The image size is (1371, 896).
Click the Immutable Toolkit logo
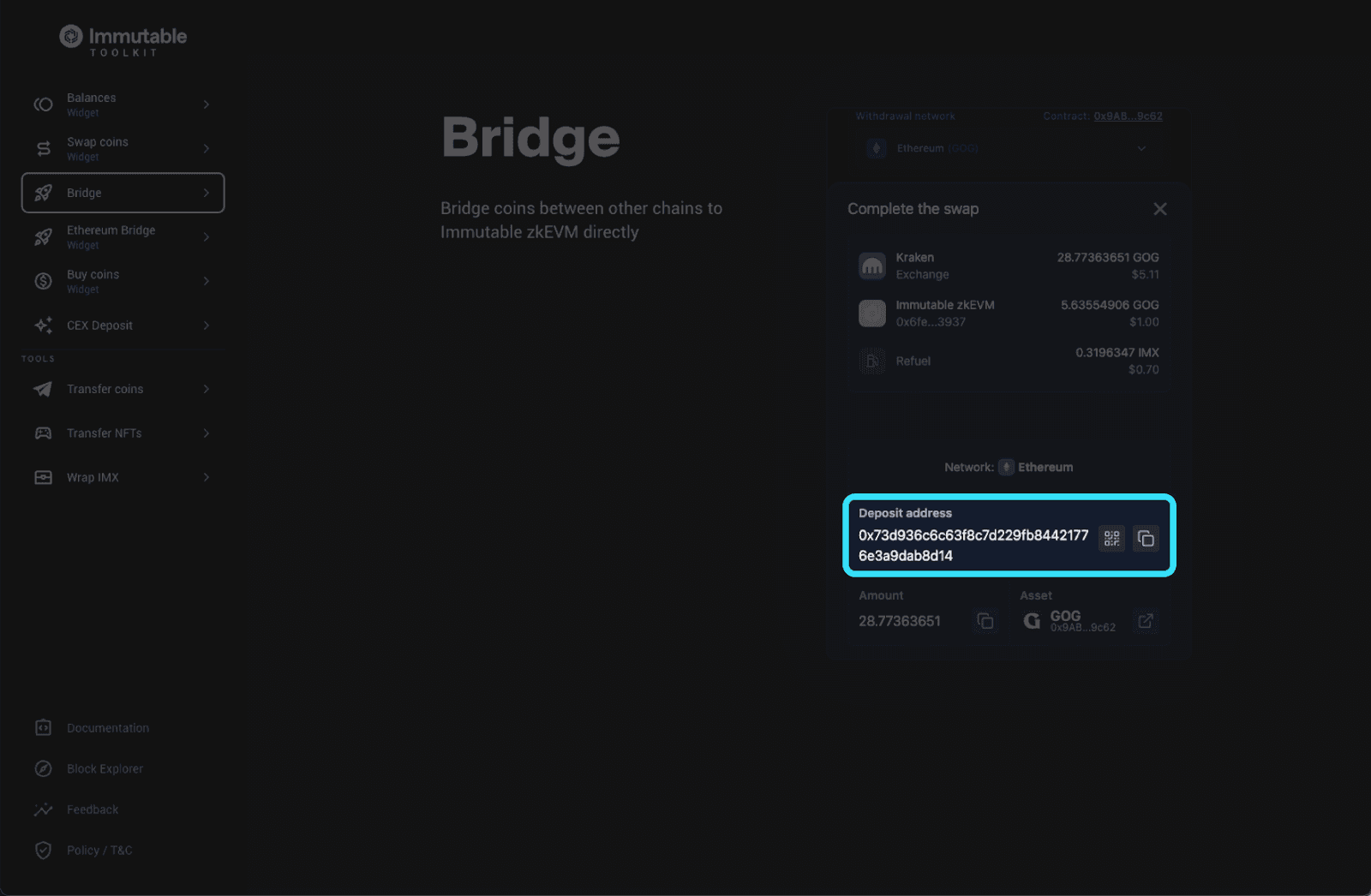123,40
